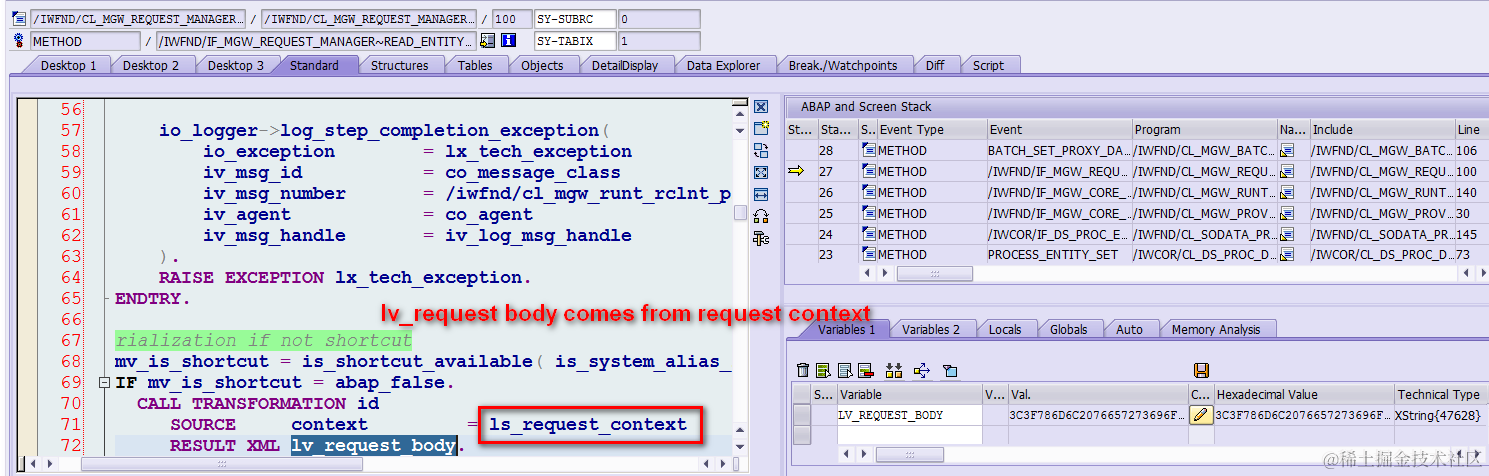Open the DetailDisplay tab

(x=625, y=65)
